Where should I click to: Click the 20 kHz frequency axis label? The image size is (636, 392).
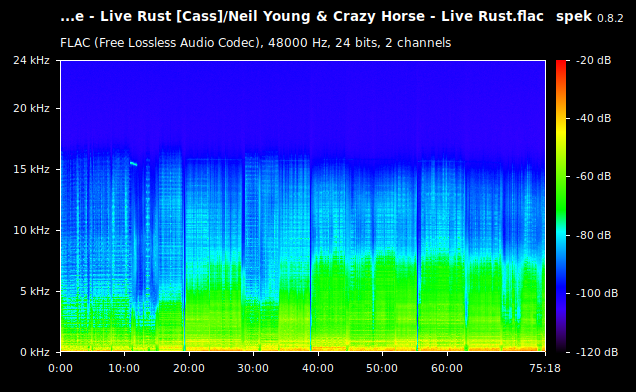coord(31,108)
